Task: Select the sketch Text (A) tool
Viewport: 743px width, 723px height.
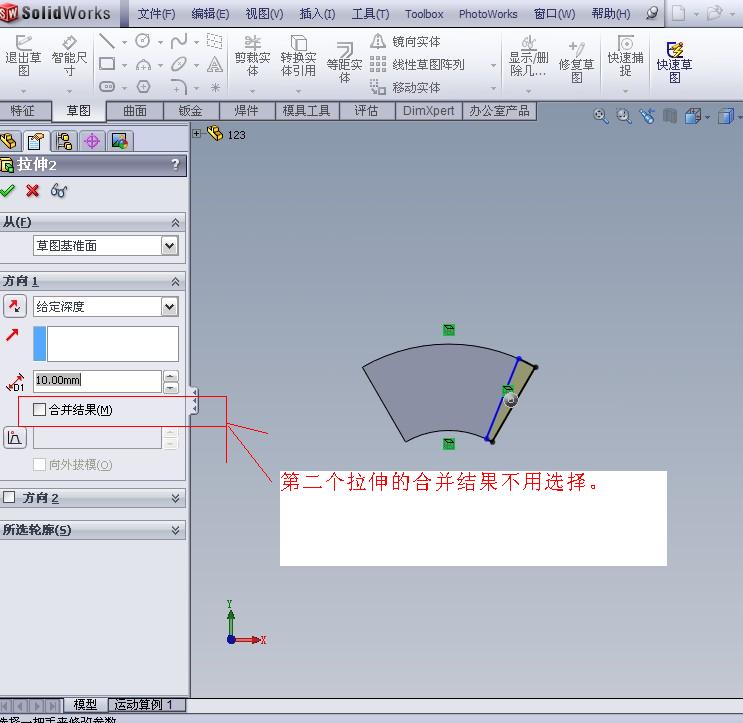Action: [215, 64]
